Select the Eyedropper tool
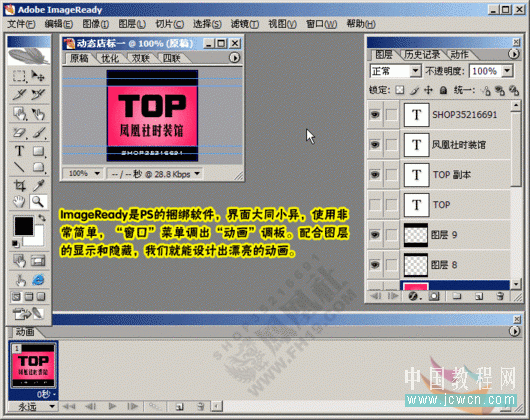The image size is (530, 420). [38, 185]
